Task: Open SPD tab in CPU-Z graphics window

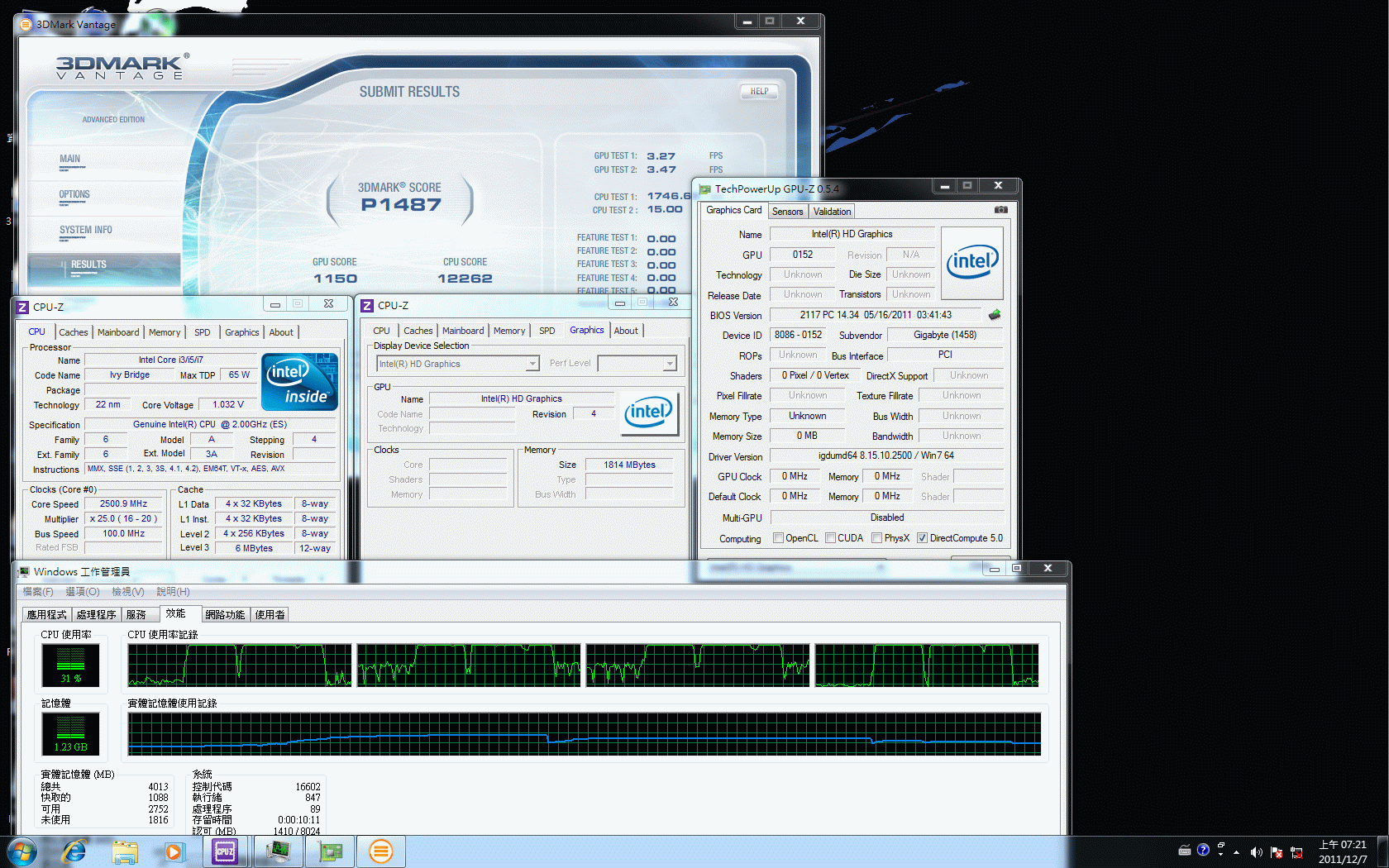Action: click(x=547, y=331)
